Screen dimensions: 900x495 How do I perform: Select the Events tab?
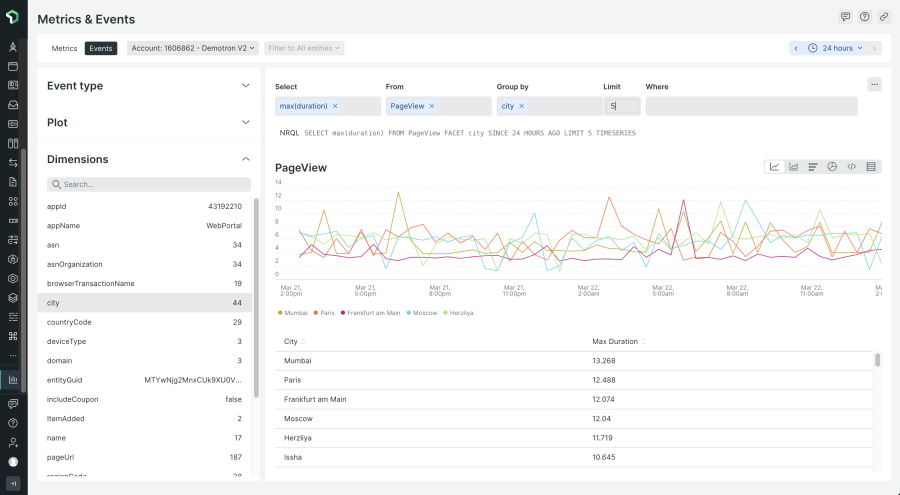pos(100,48)
